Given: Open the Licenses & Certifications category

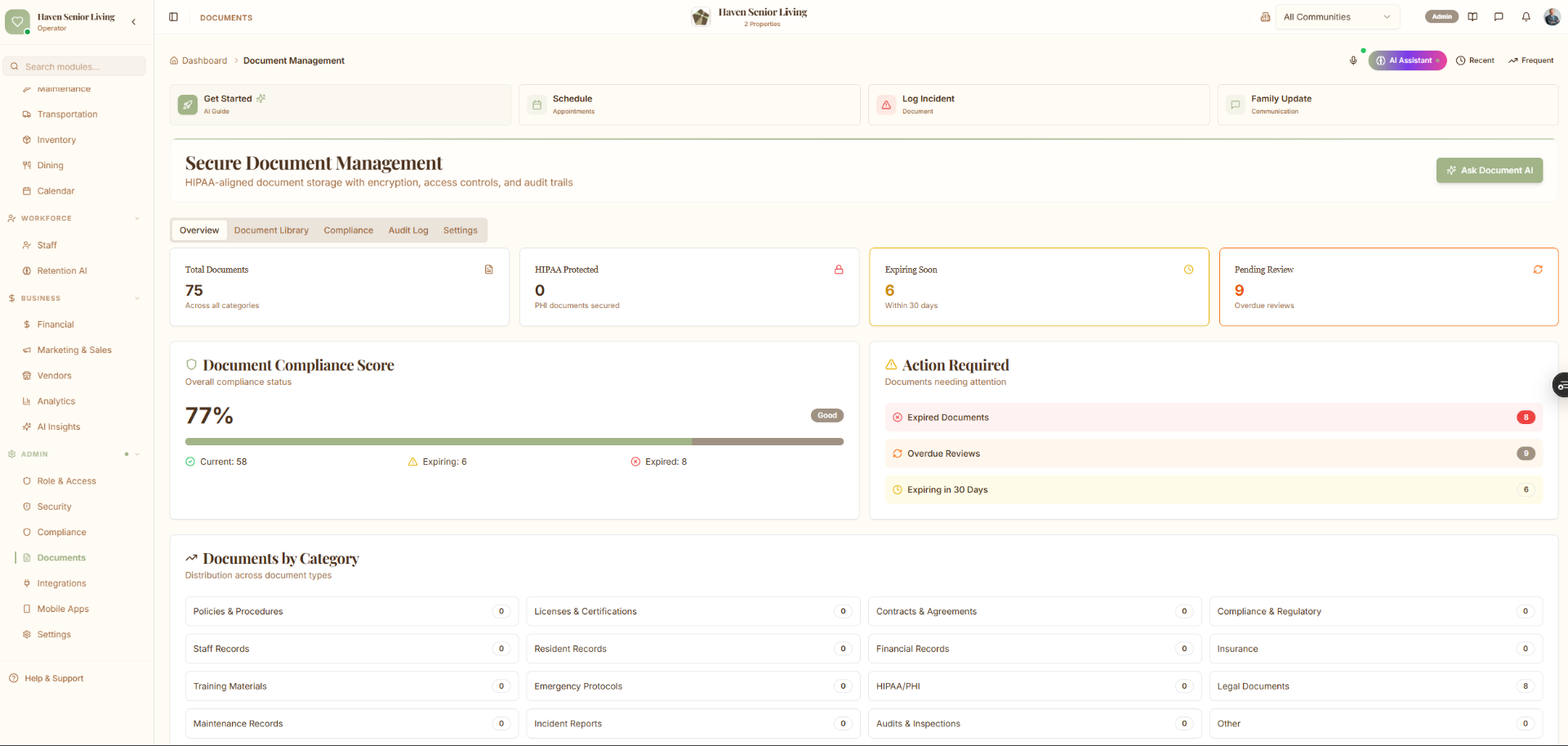Looking at the screenshot, I should (x=693, y=611).
